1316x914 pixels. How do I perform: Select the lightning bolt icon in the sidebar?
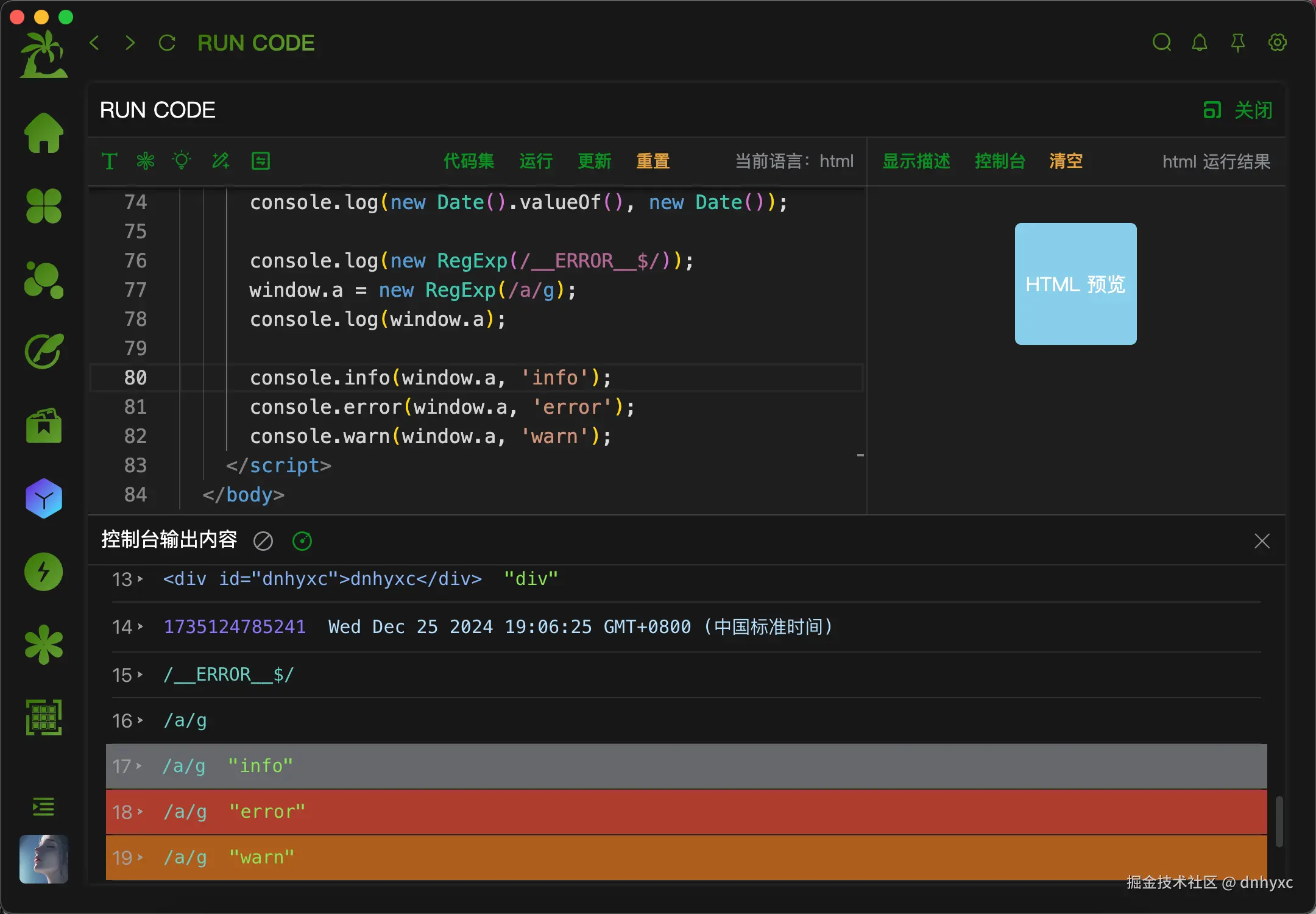click(43, 572)
